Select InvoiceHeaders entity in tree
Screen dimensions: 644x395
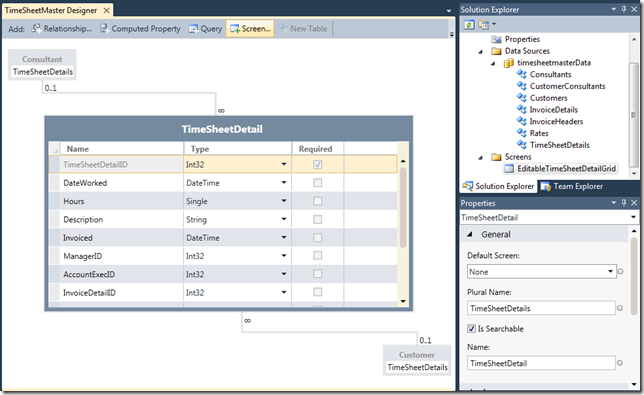tap(556, 122)
